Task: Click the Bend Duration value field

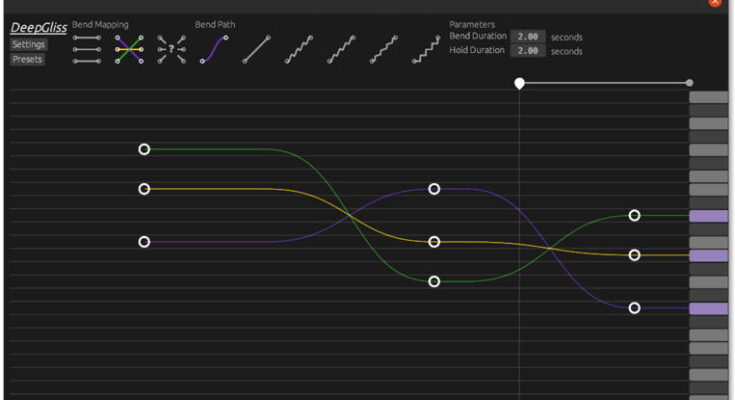Action: pyautogui.click(x=527, y=37)
